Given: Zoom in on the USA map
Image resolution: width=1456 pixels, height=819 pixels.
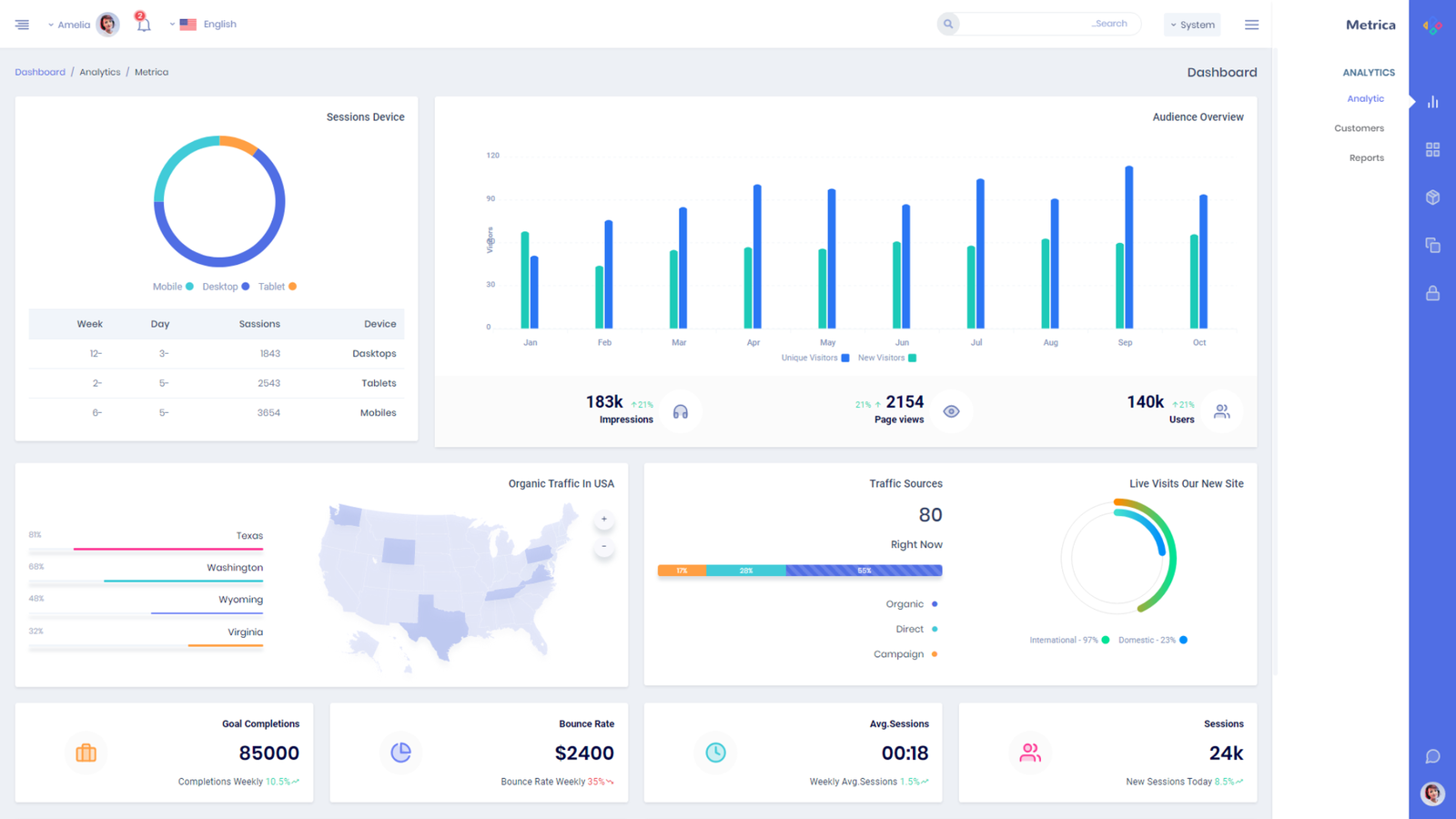Looking at the screenshot, I should (603, 520).
